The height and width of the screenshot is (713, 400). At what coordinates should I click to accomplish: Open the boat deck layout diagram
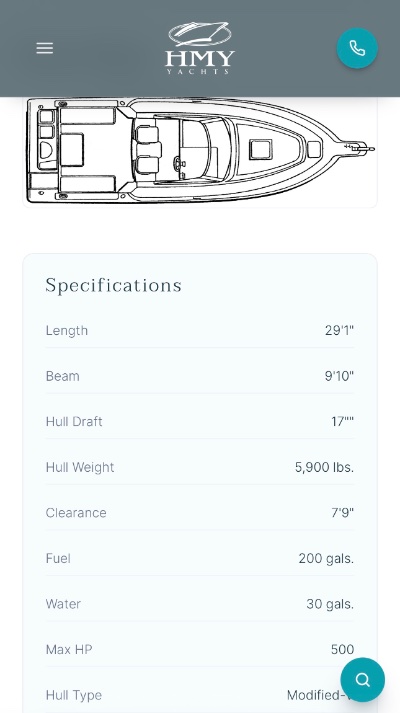point(200,151)
